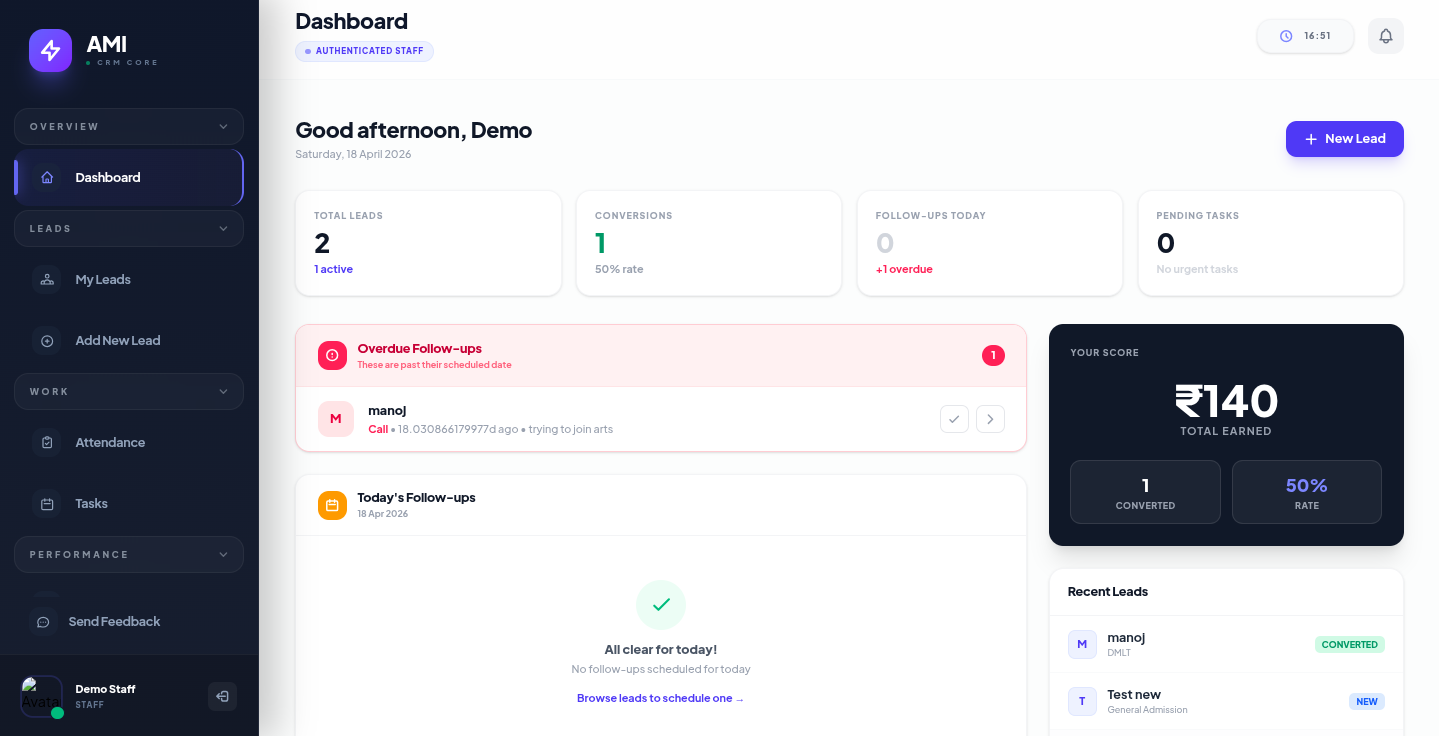Go to My Leads page
Screen dimensions: 1439x736
click(x=129, y=279)
